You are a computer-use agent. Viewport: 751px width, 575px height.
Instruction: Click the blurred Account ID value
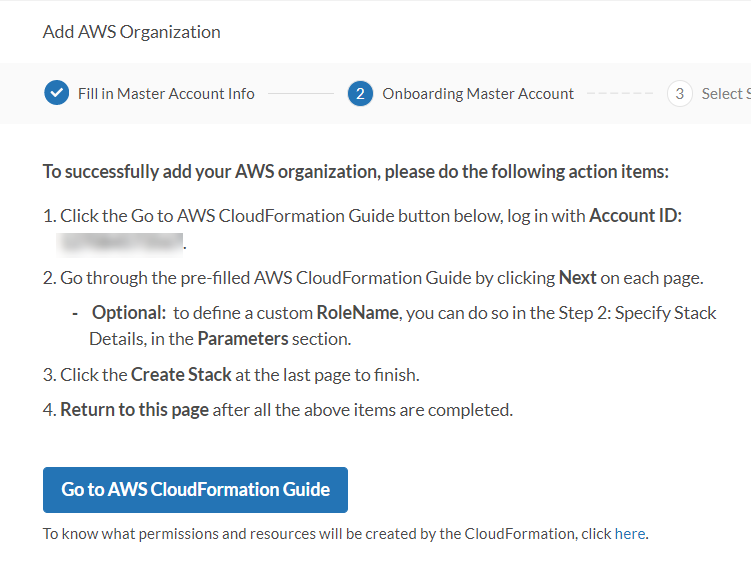coord(122,243)
